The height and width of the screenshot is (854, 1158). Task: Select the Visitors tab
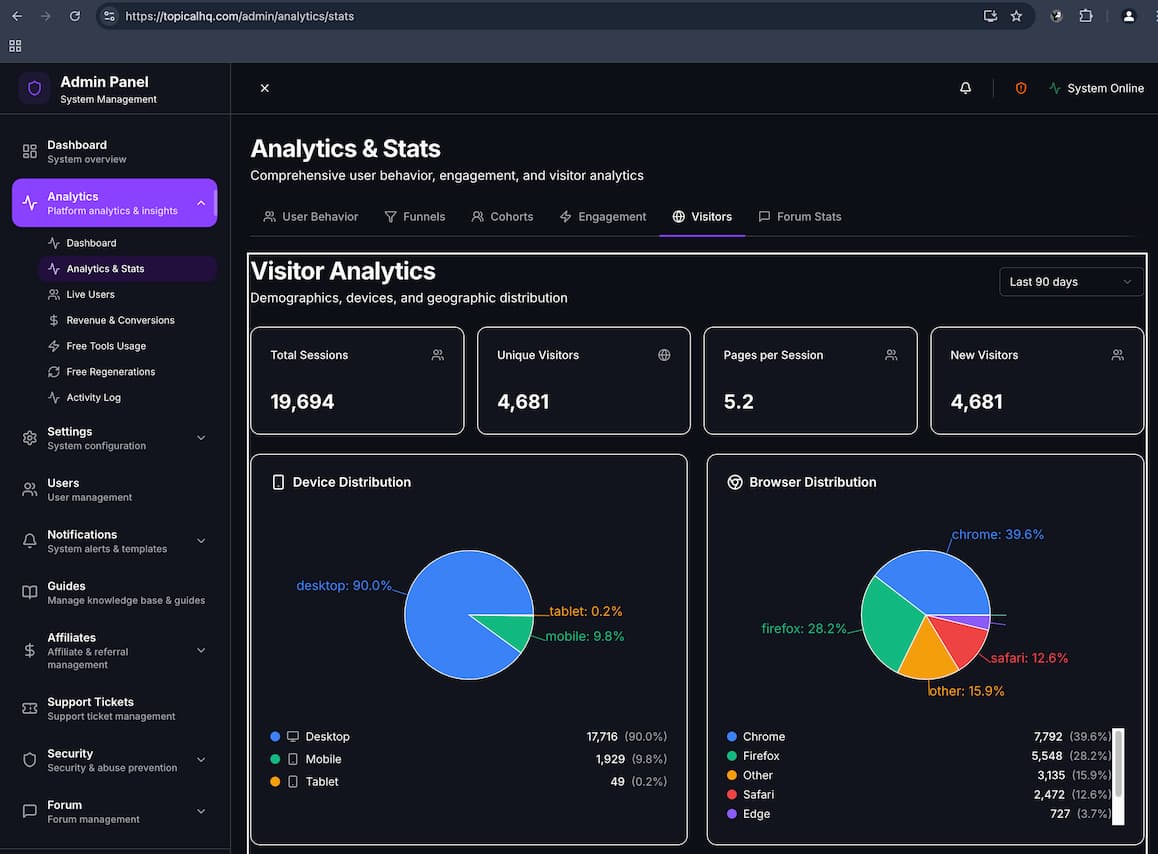pyautogui.click(x=702, y=216)
